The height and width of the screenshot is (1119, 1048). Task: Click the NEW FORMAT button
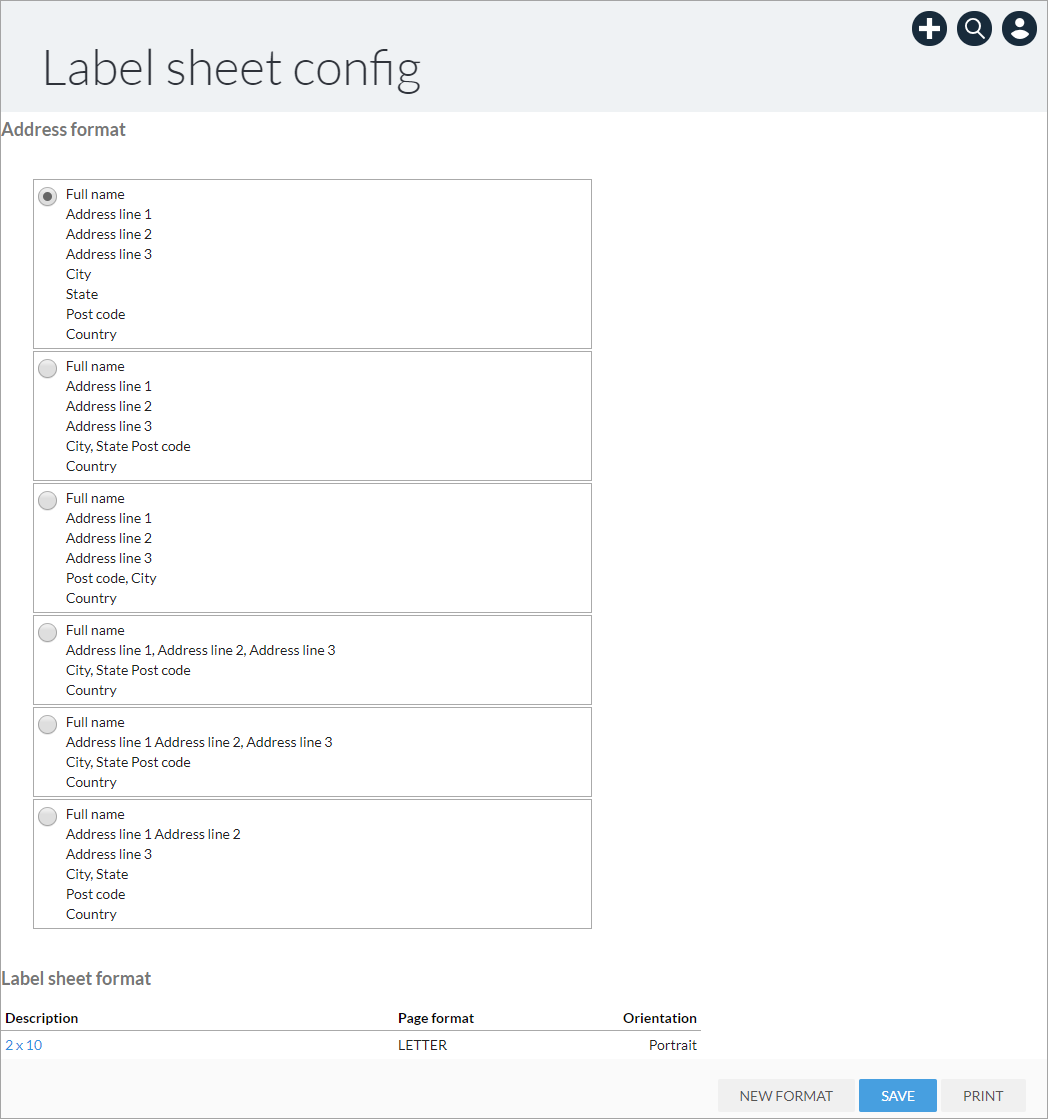coord(785,1095)
